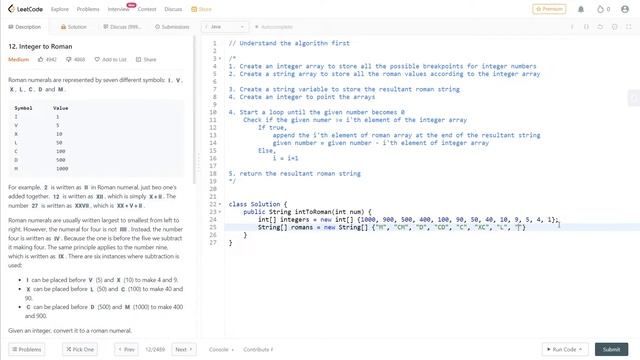Toggle the Autocomplete option
The width and height of the screenshot is (640, 360).
coord(273,27)
